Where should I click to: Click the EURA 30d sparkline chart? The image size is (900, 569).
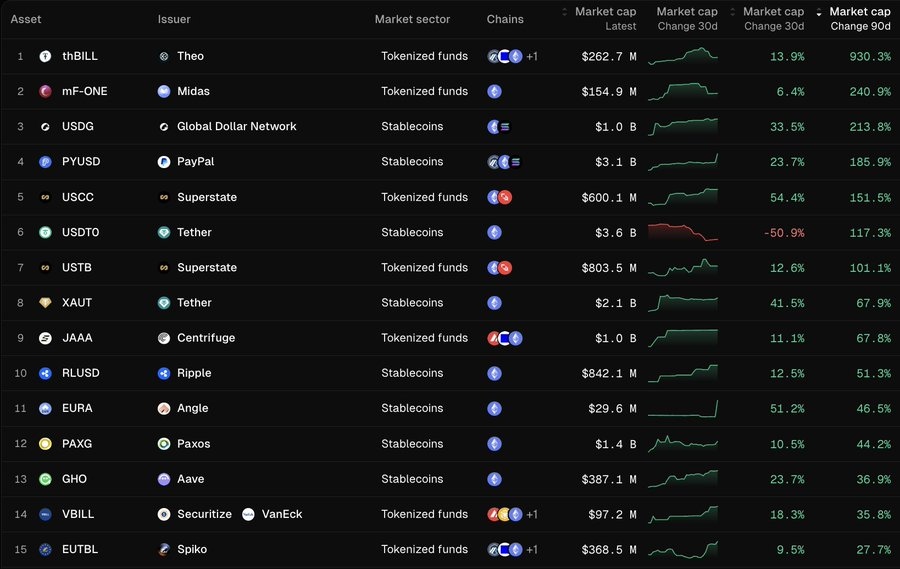683,408
